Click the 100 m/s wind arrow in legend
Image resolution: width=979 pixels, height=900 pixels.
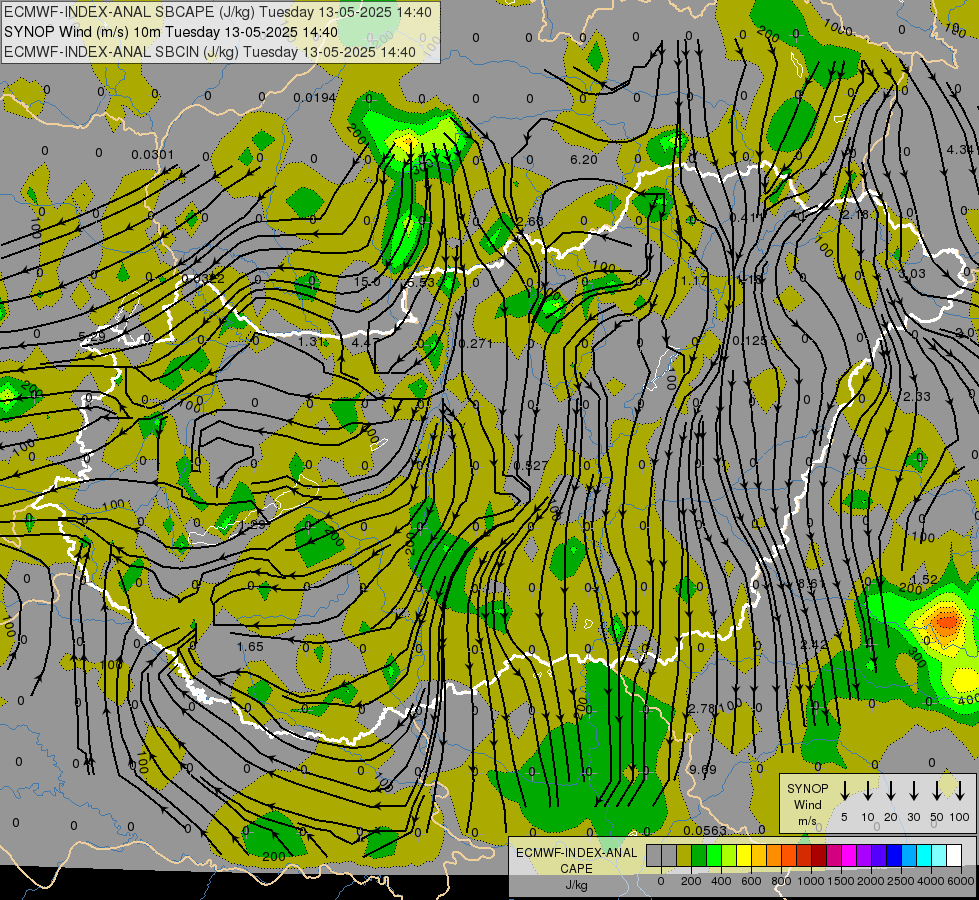[x=960, y=791]
